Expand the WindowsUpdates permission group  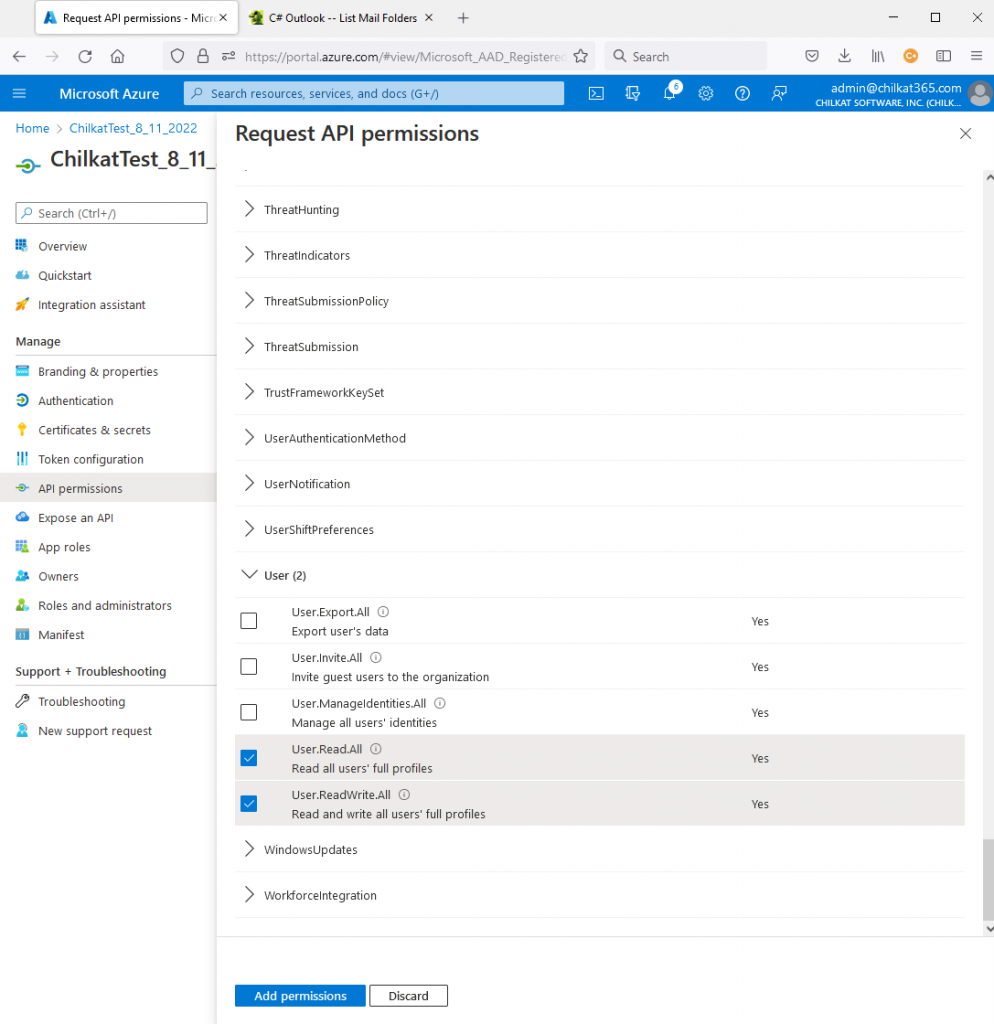tap(248, 849)
